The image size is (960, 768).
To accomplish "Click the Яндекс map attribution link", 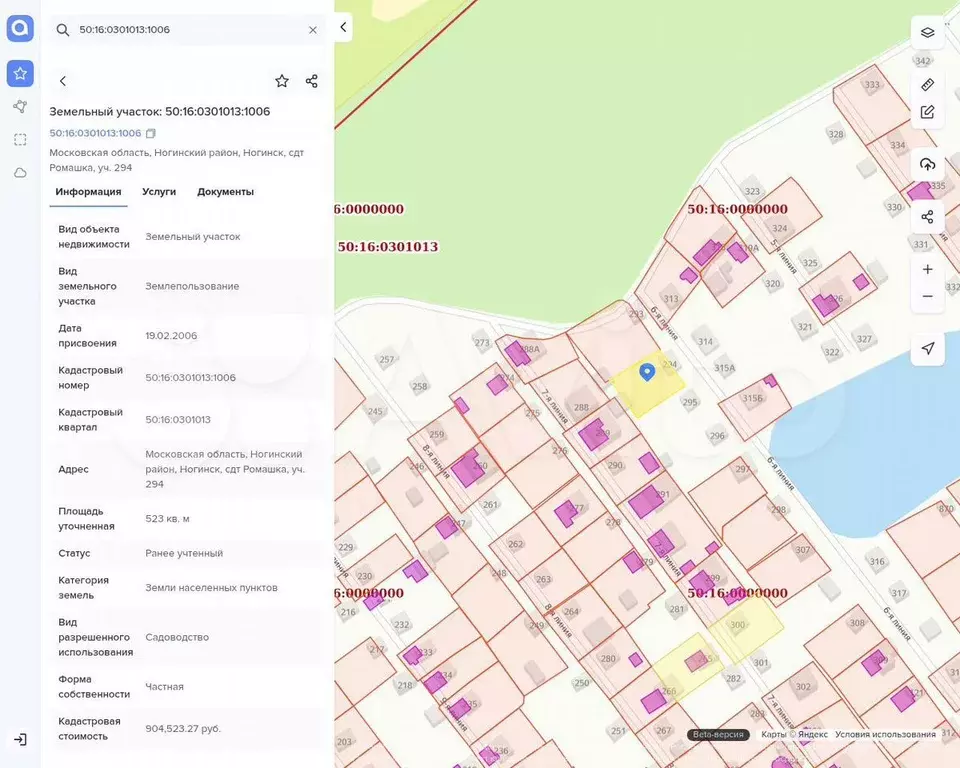I will (x=812, y=734).
